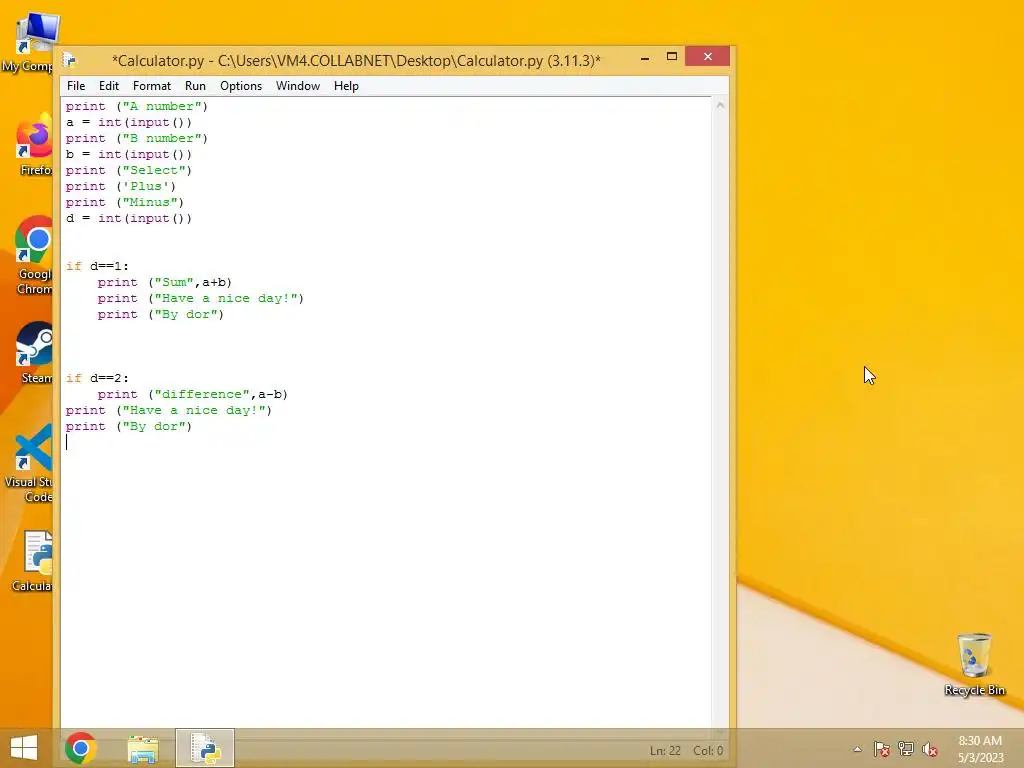
Task: Open the network tray icon
Action: (x=906, y=749)
